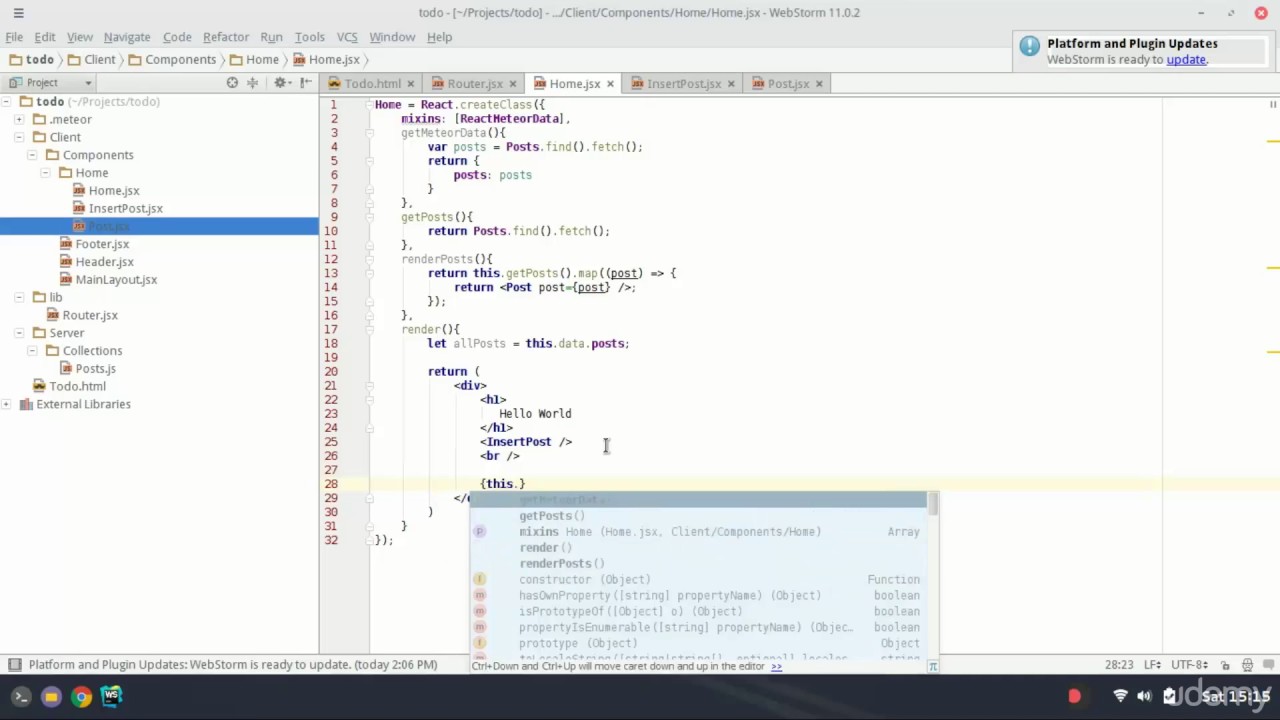Select Home.jsx in the project tree
1280x720 pixels.
(113, 191)
